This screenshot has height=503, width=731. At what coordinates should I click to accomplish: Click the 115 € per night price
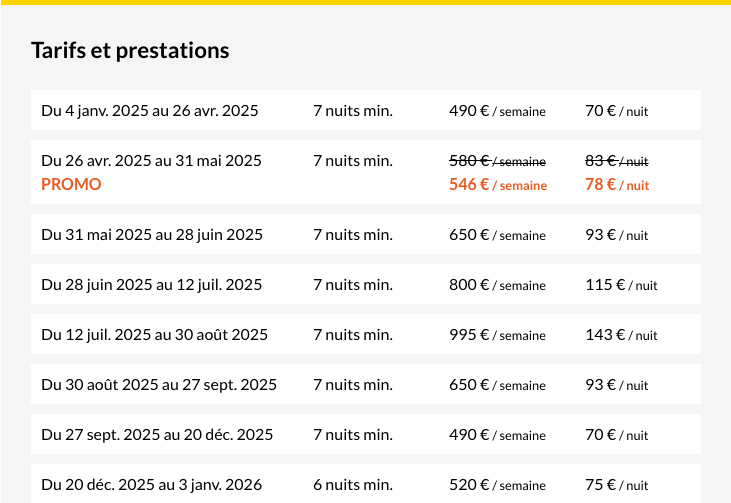pos(621,284)
